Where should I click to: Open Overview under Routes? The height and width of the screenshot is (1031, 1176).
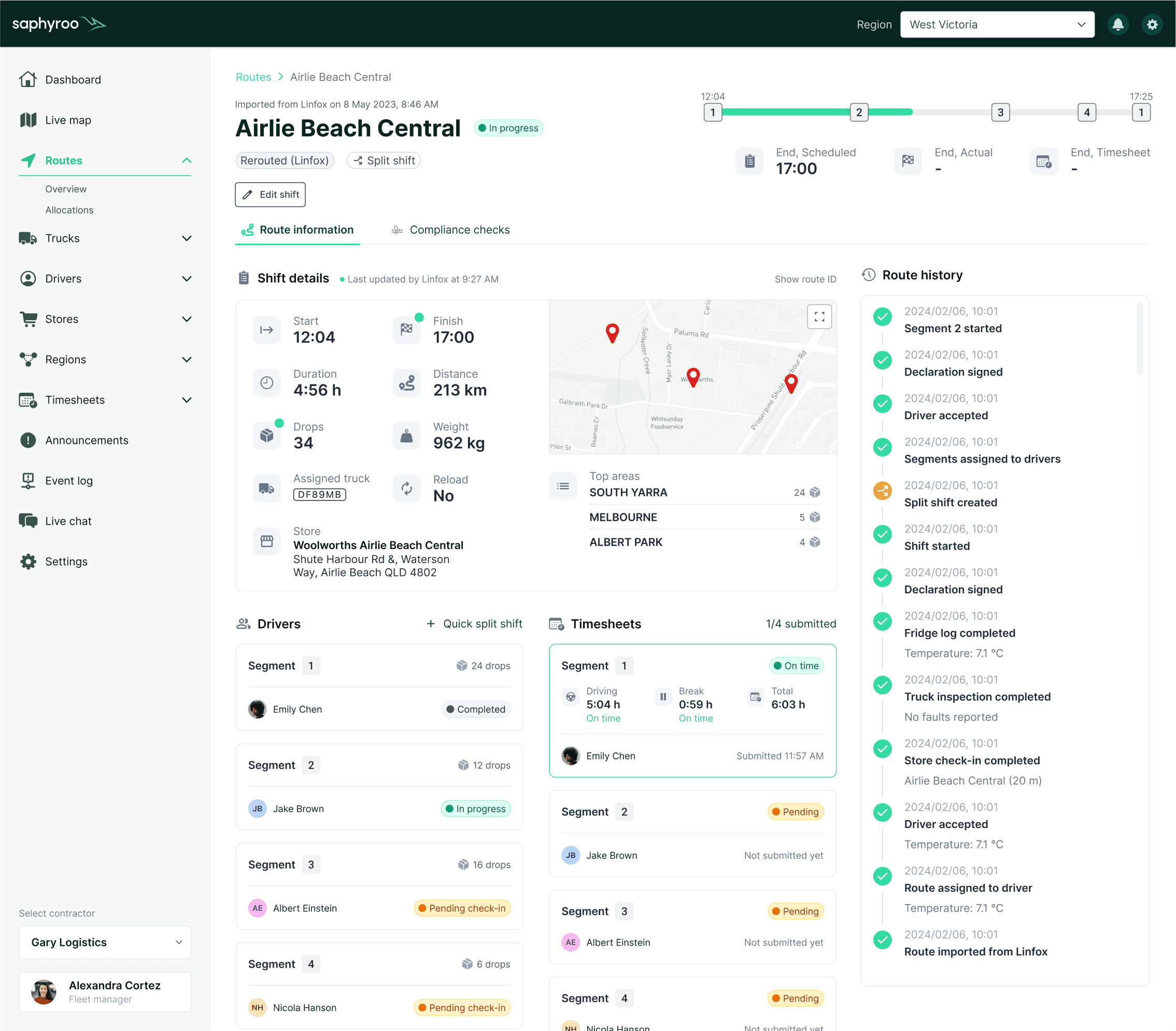pyautogui.click(x=66, y=189)
